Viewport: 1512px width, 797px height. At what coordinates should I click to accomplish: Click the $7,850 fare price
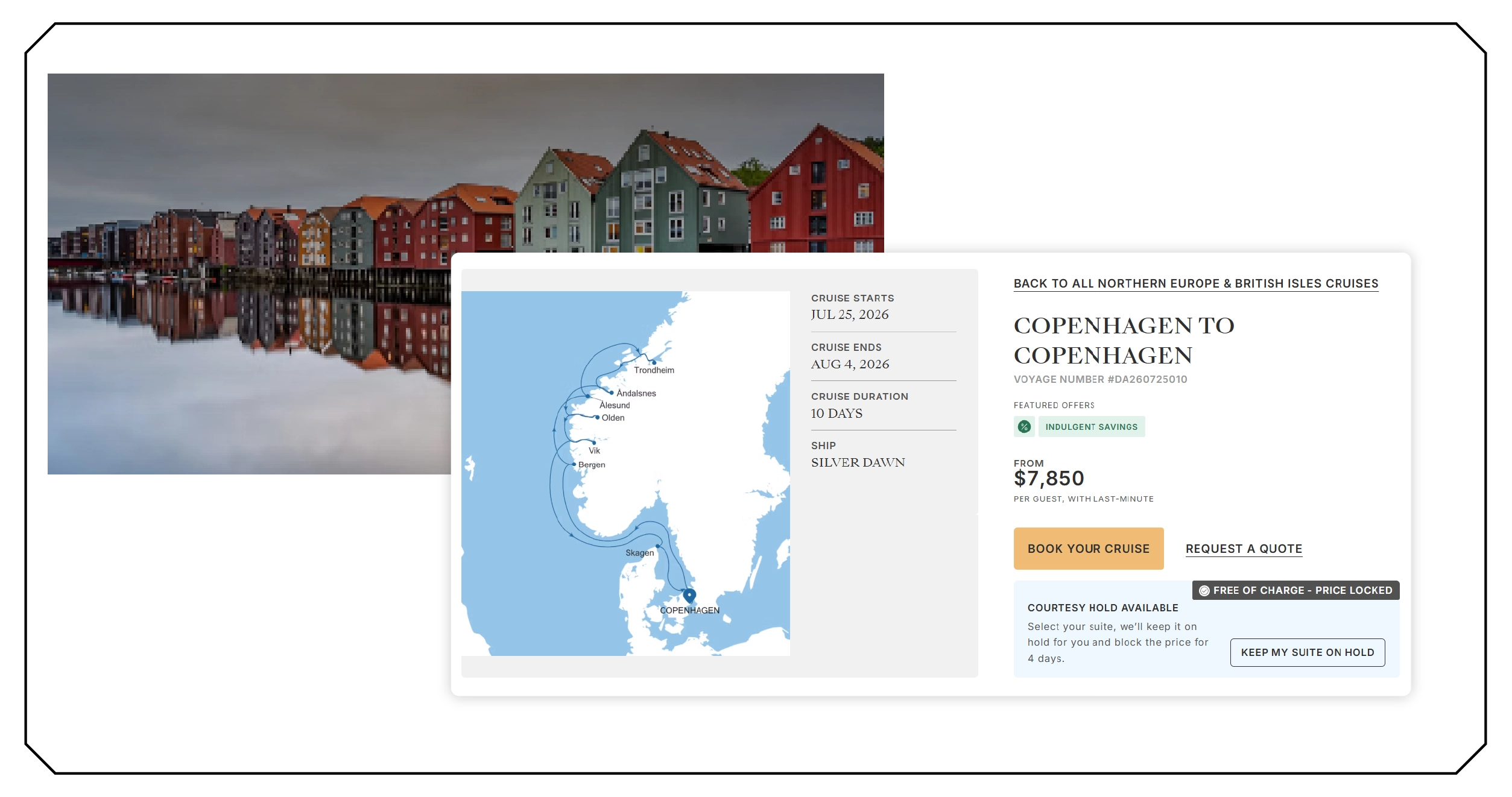1048,479
